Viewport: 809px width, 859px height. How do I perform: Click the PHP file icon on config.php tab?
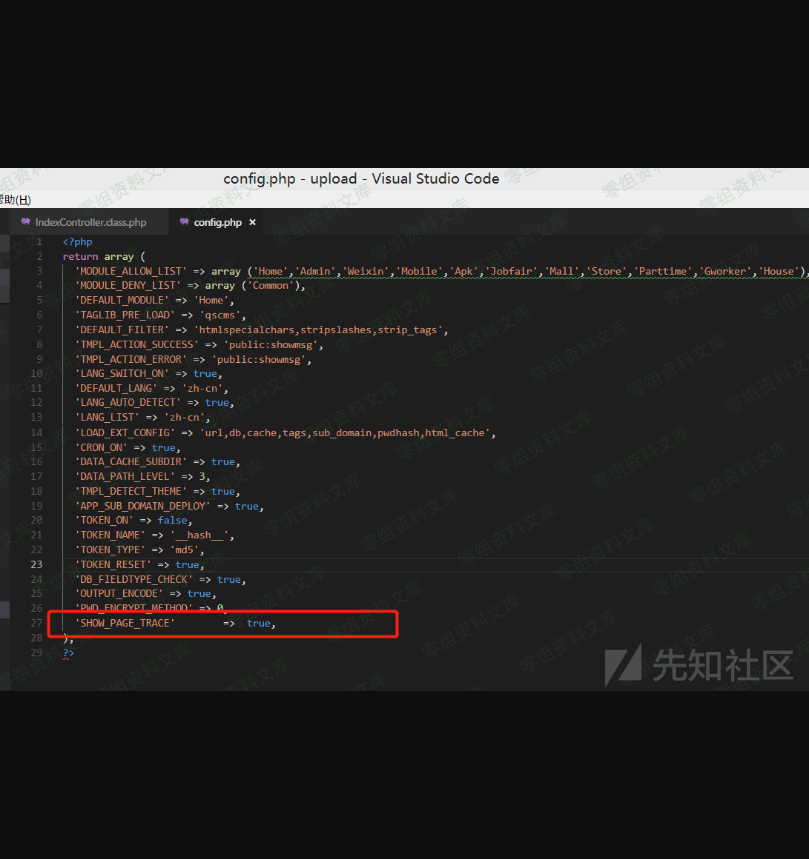pyautogui.click(x=184, y=222)
